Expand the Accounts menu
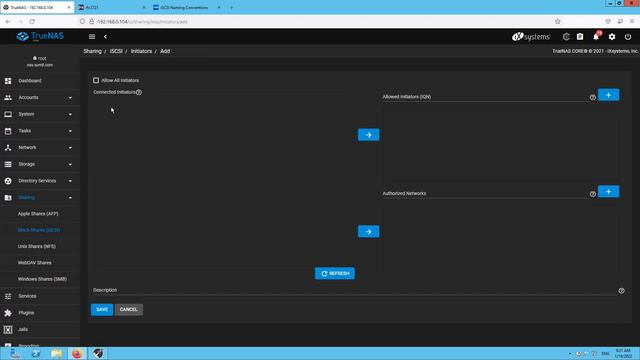 click(x=40, y=98)
